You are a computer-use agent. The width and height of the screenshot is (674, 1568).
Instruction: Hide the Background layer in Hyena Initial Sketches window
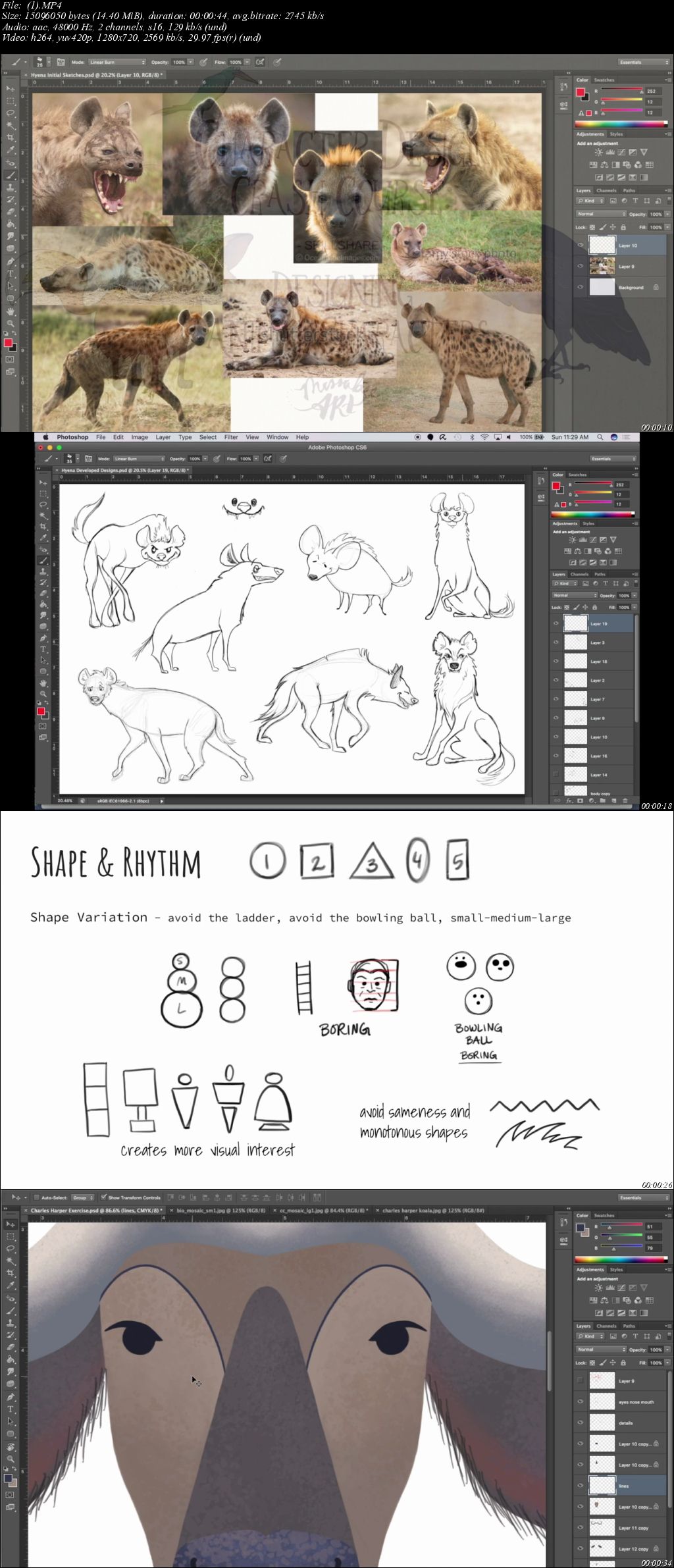click(x=580, y=288)
